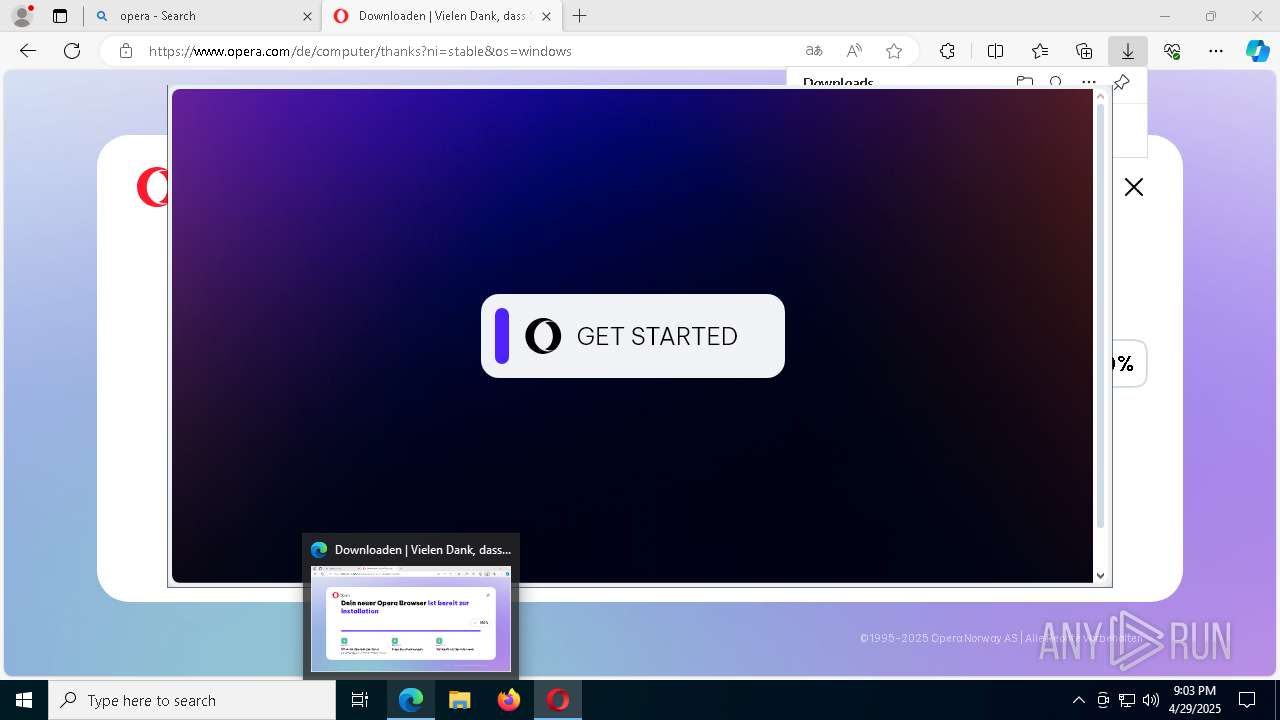
Task: Add this page to favorites
Action: (894, 51)
